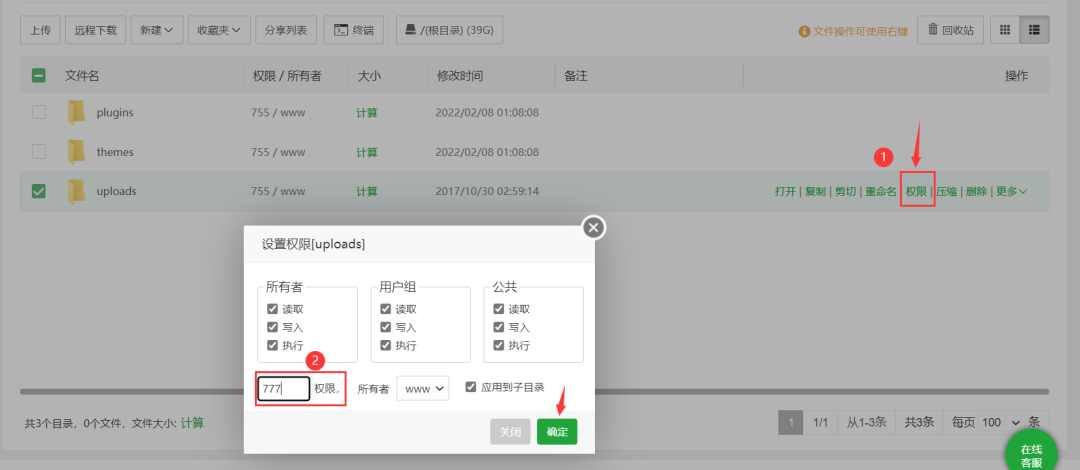
Task: Click the uploads folder icon
Action: (x=76, y=191)
